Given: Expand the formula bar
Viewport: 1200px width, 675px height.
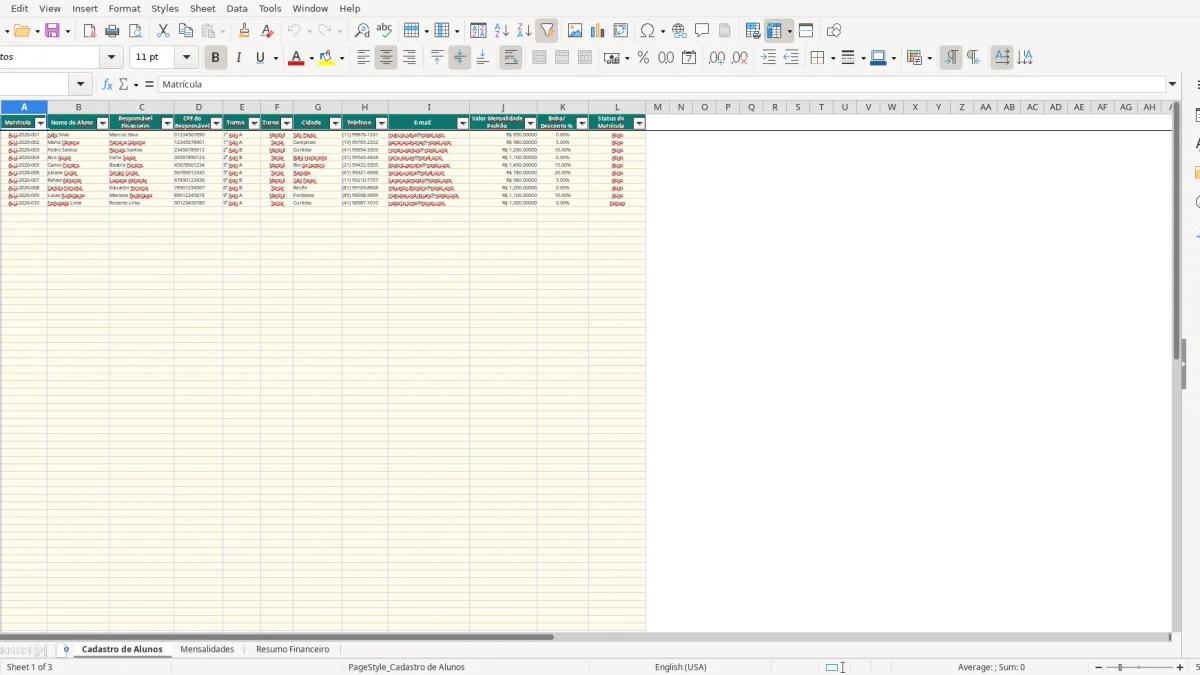Looking at the screenshot, I should 1173,85.
